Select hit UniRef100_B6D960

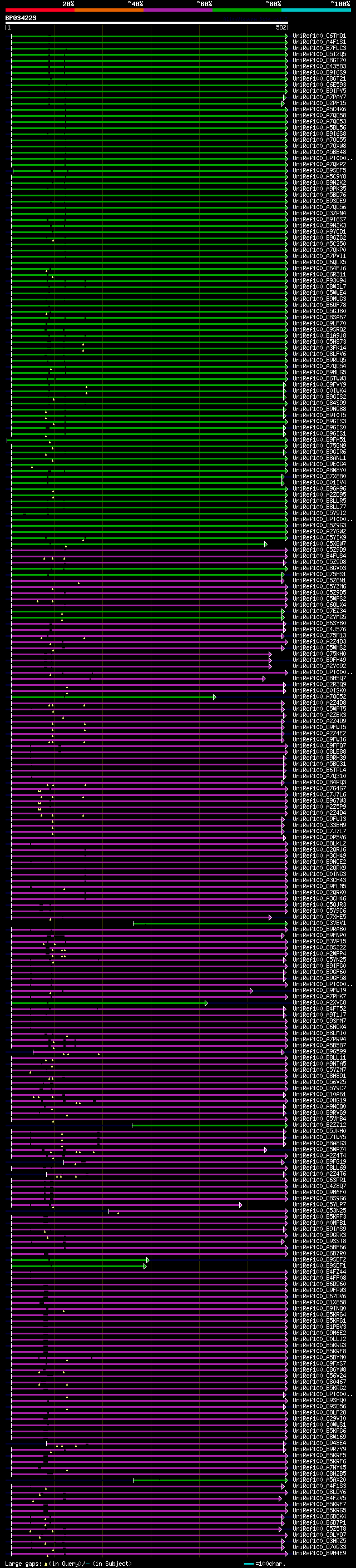pos(319,1284)
